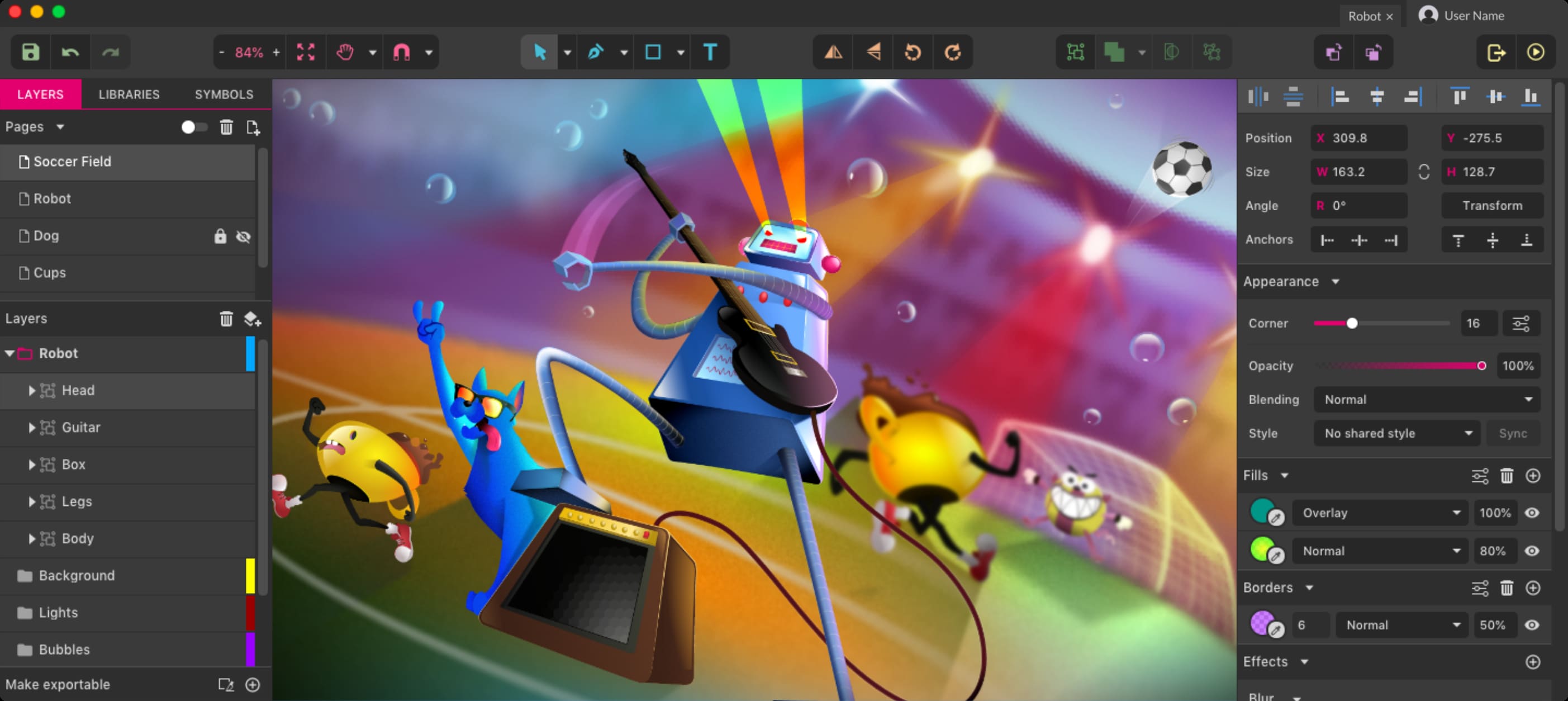Select the Vector pen tool
The width and height of the screenshot is (1568, 701).
[x=596, y=52]
